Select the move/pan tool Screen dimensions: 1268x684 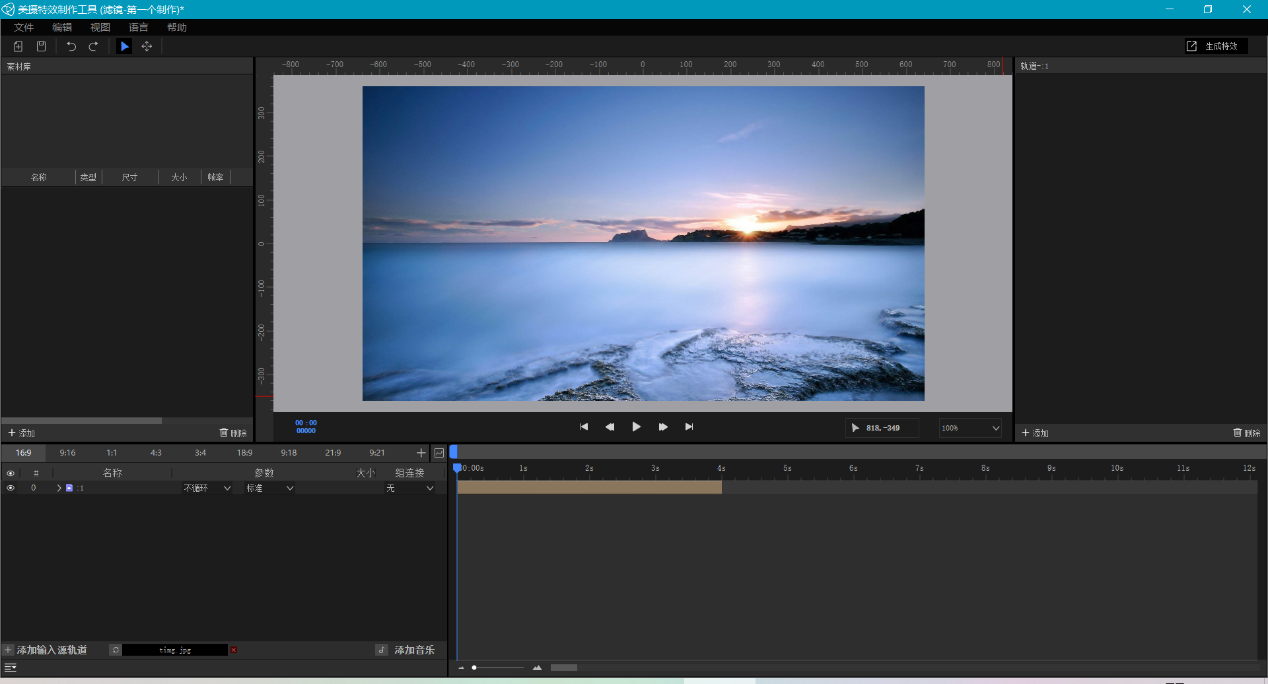147,46
